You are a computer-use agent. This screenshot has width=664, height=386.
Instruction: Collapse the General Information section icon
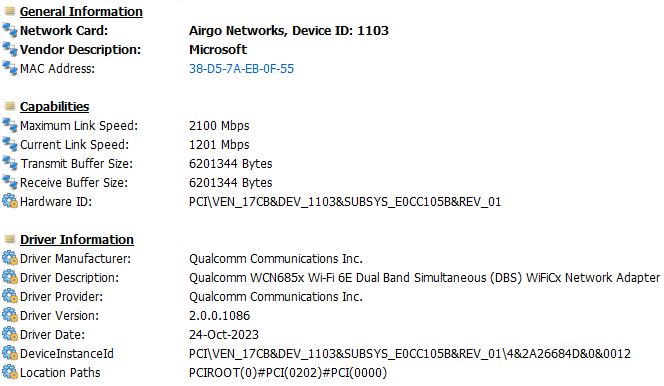tap(10, 11)
